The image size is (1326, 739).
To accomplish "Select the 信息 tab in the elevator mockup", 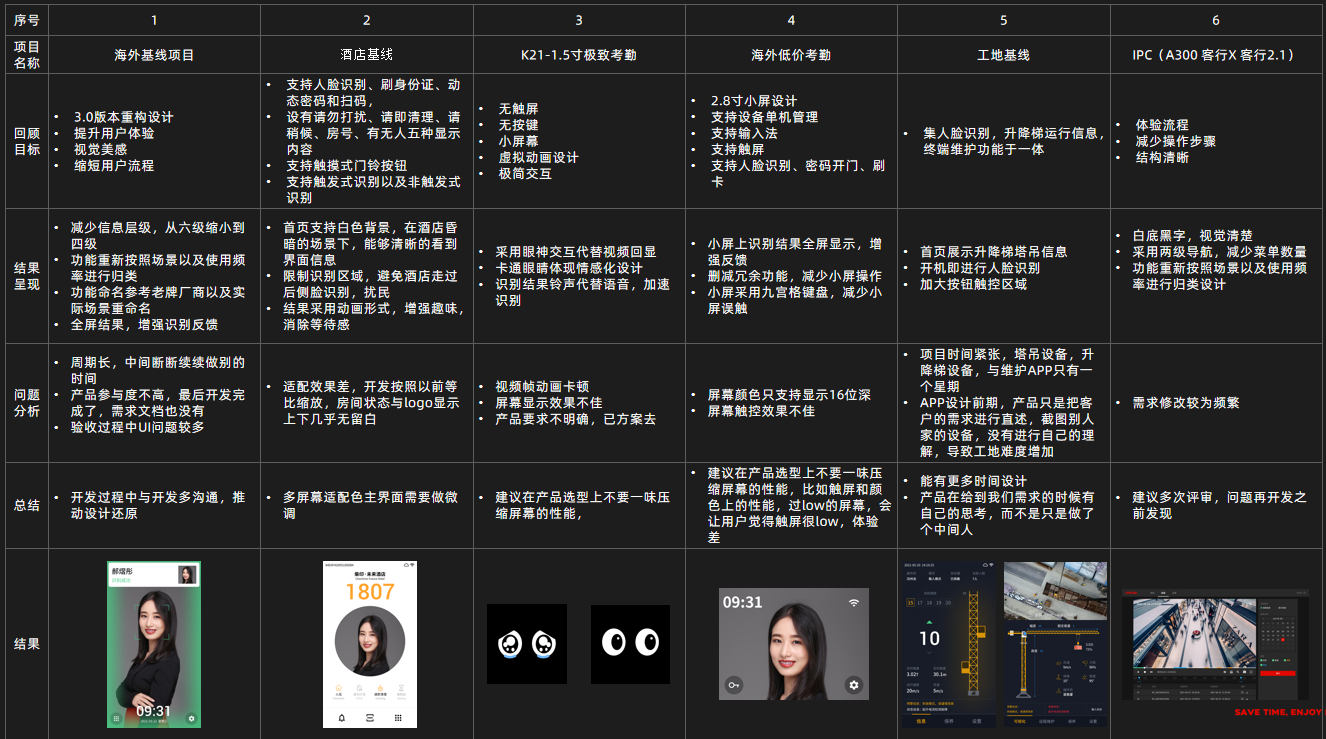I will 921,721.
